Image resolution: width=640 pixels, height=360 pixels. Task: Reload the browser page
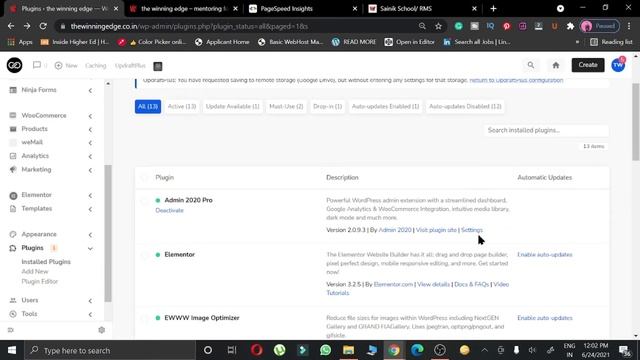[x=43, y=26]
